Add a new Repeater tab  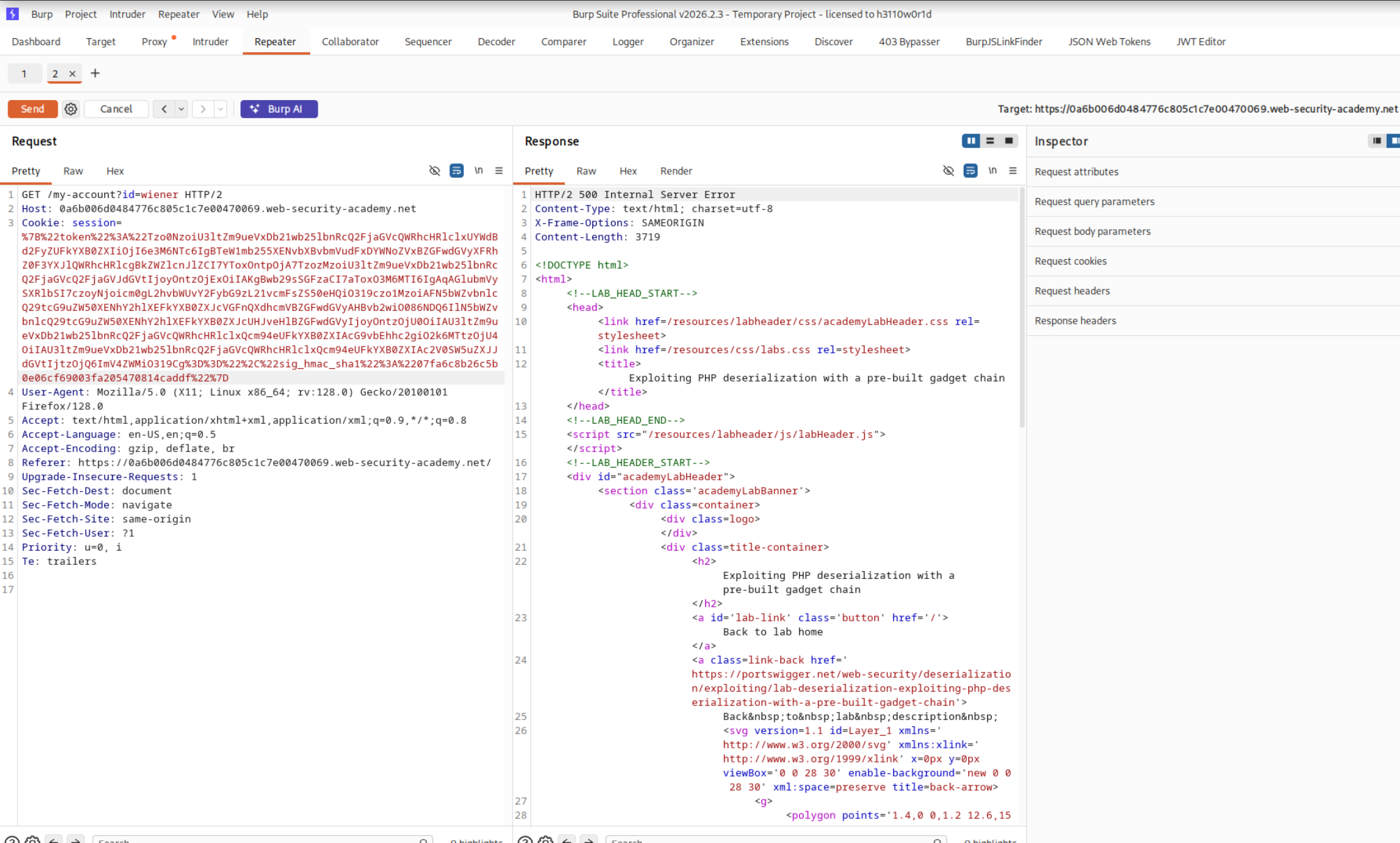pyautogui.click(x=95, y=73)
